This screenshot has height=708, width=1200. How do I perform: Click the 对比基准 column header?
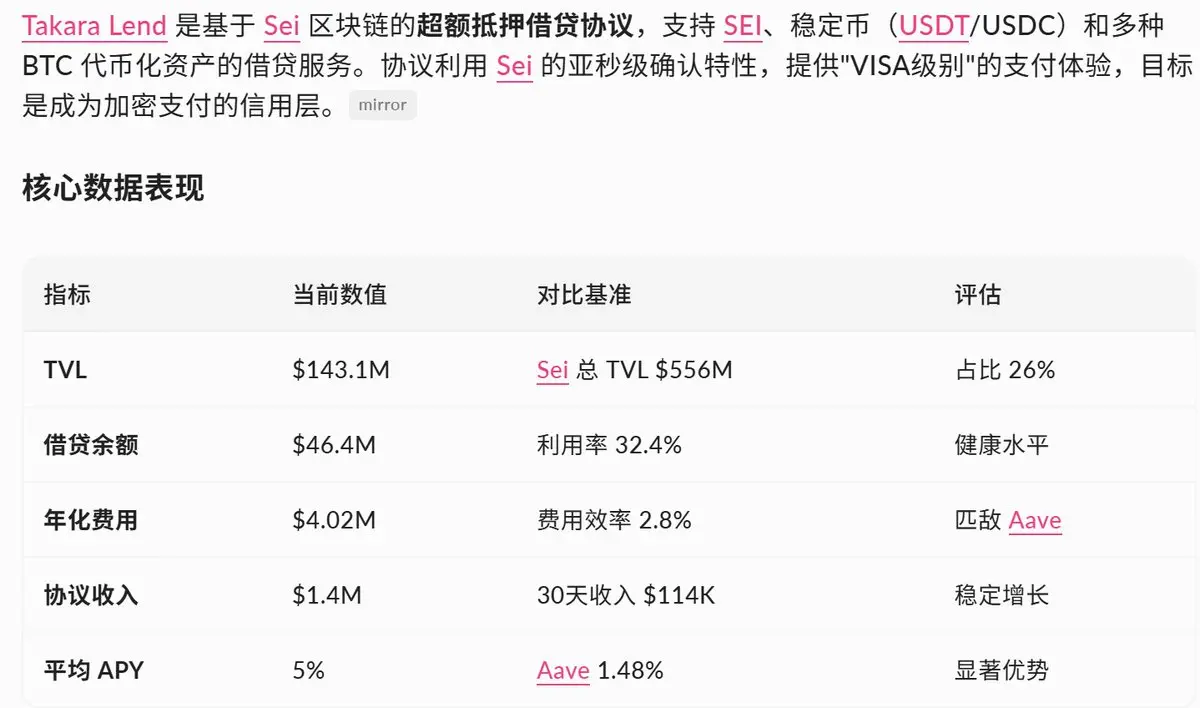point(584,295)
